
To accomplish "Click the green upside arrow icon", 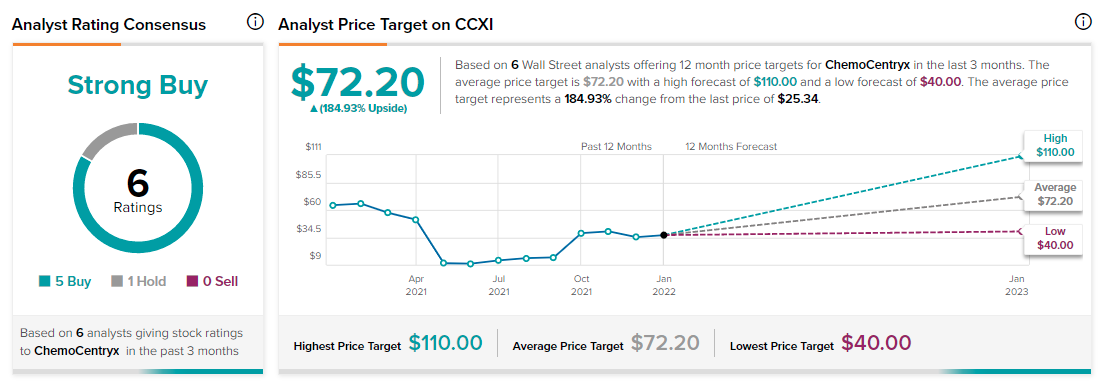I will [x=314, y=109].
